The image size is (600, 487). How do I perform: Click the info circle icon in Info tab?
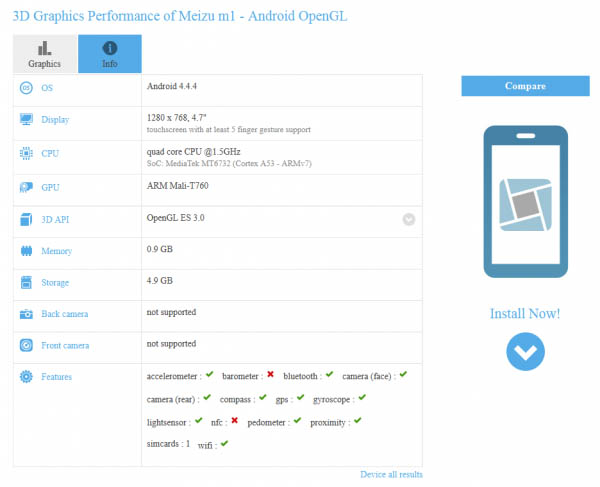110,48
